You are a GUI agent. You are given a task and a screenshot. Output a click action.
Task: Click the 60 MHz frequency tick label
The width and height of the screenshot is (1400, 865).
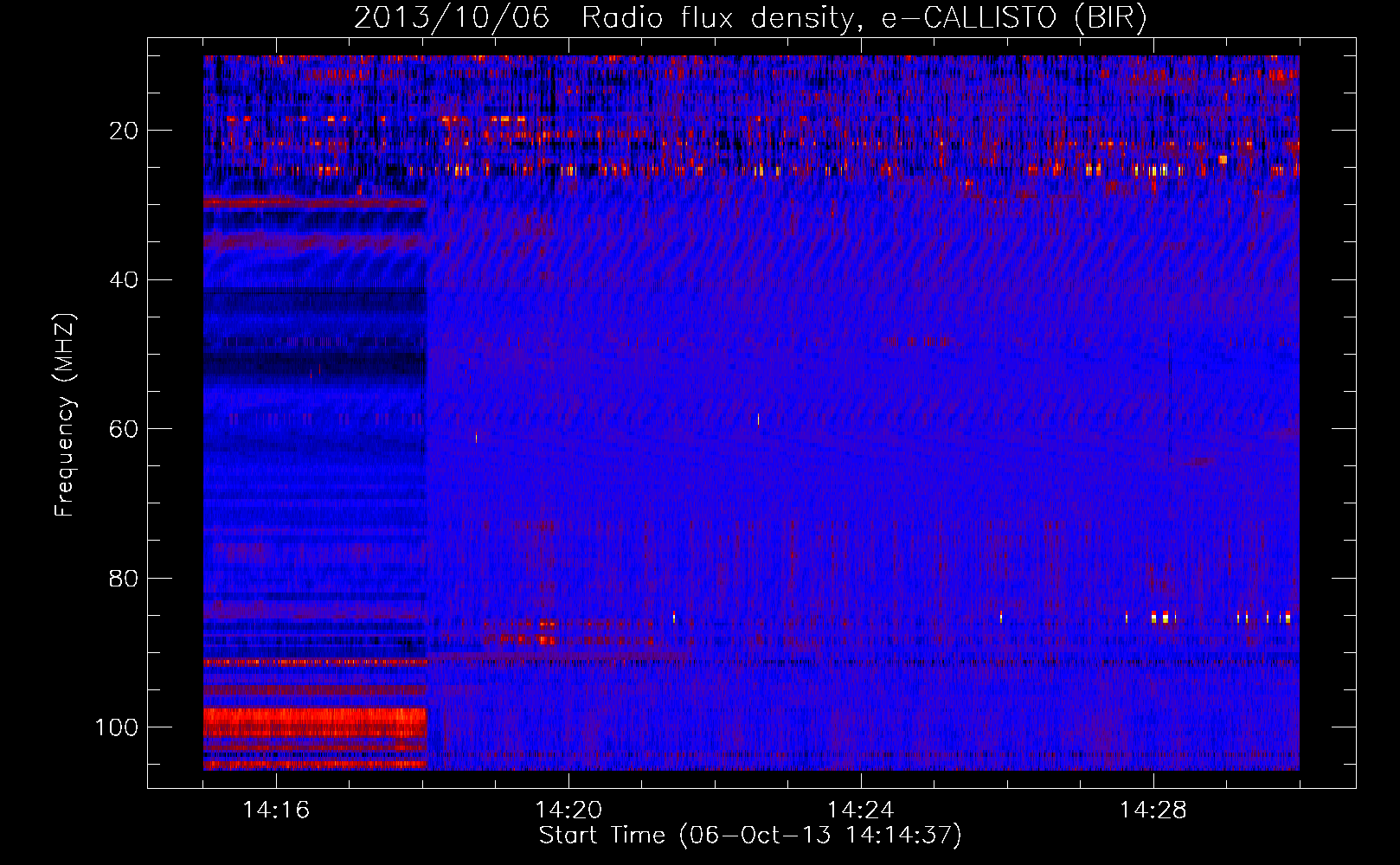pyautogui.click(x=124, y=430)
